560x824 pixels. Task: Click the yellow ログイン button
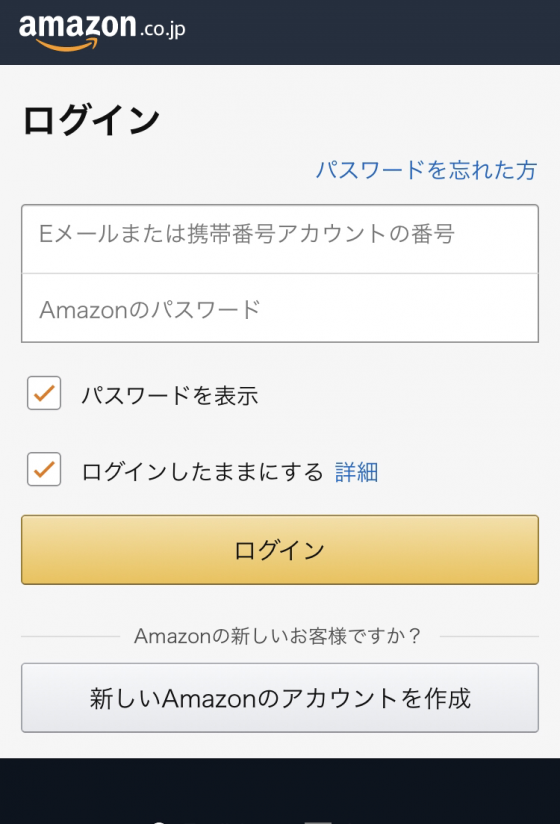tap(280, 550)
